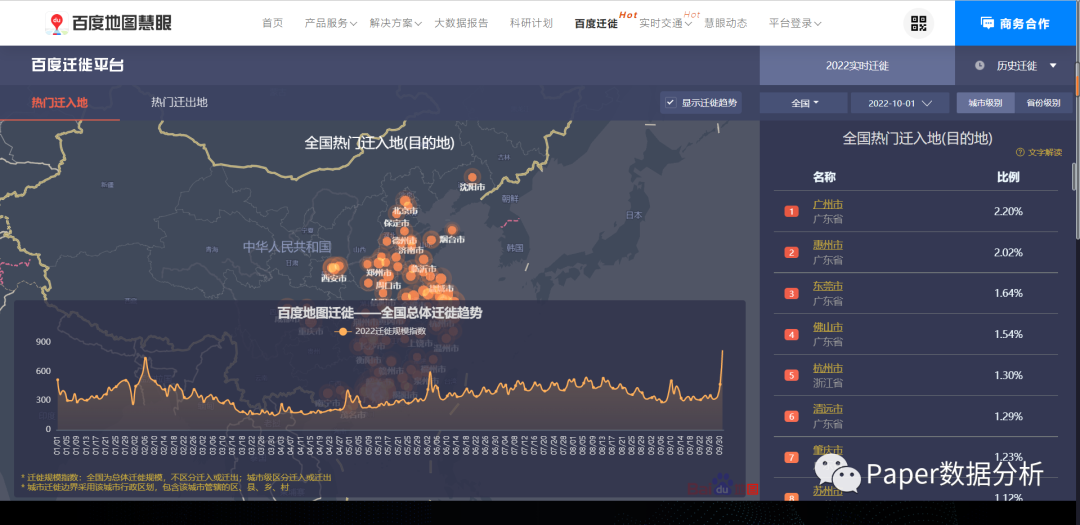Select the 热门迁入地 tab
Screen dimensions: 1080x525
60,103
